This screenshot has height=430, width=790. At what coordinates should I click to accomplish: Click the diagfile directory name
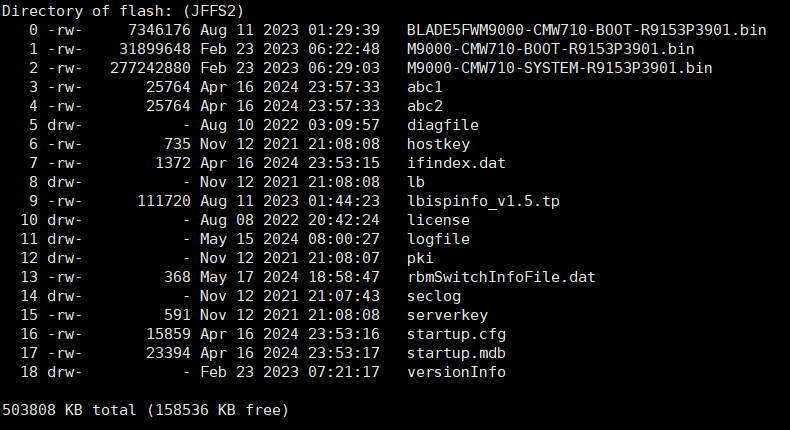click(x=442, y=125)
